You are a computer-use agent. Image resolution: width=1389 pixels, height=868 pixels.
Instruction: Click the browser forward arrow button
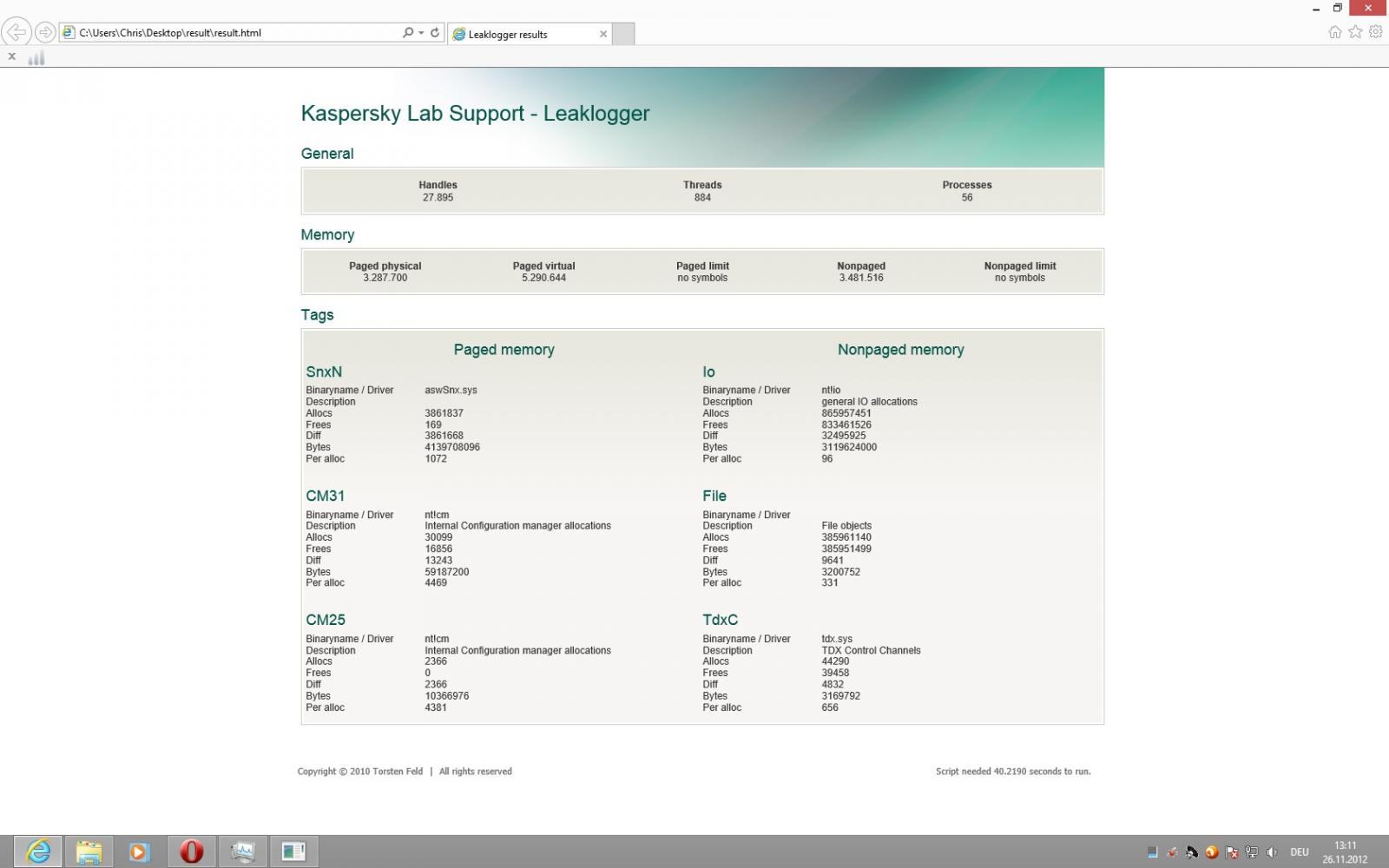[x=45, y=33]
